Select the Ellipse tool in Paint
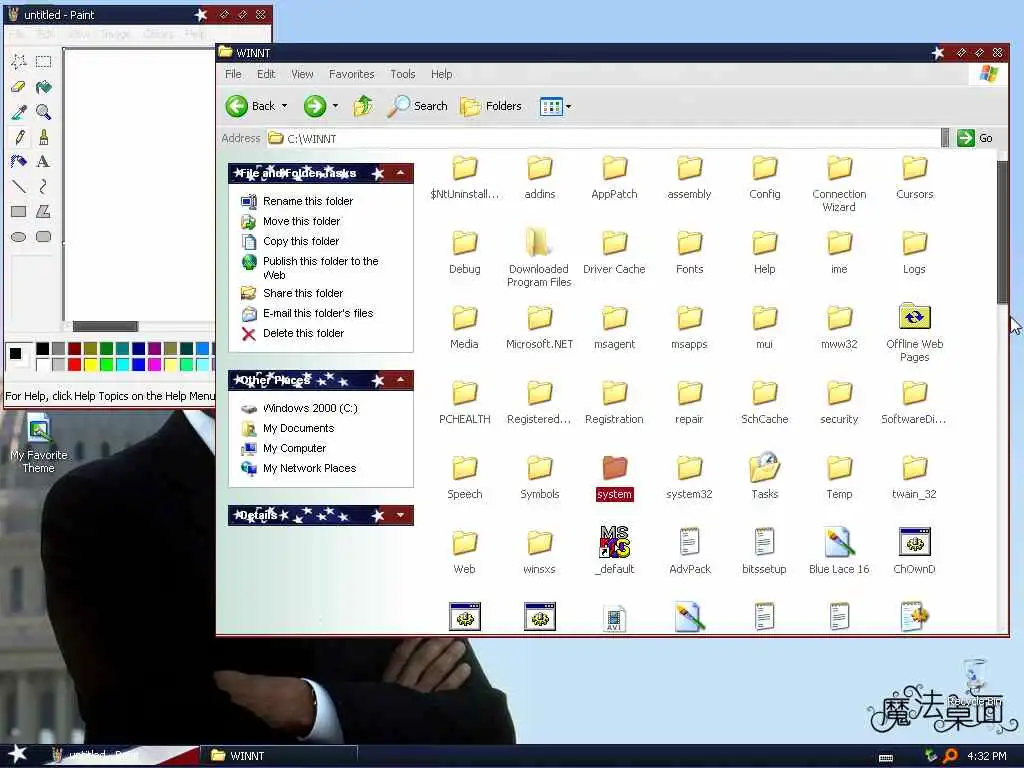 point(19,236)
